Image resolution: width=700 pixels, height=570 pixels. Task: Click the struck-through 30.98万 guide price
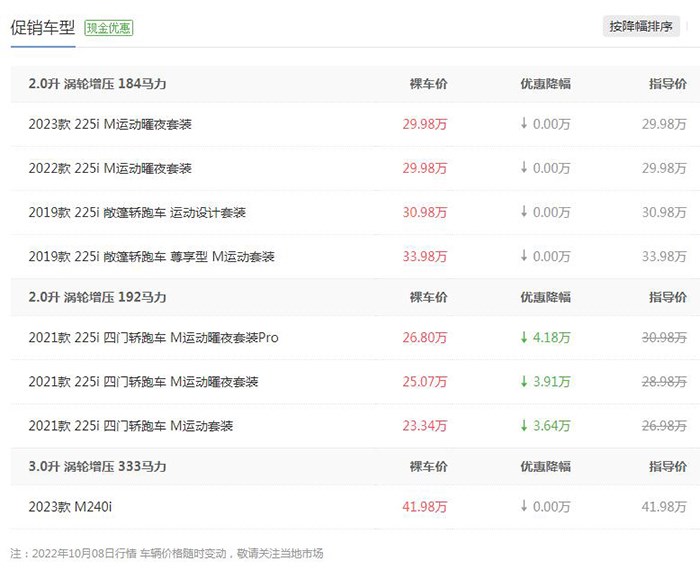pos(664,337)
